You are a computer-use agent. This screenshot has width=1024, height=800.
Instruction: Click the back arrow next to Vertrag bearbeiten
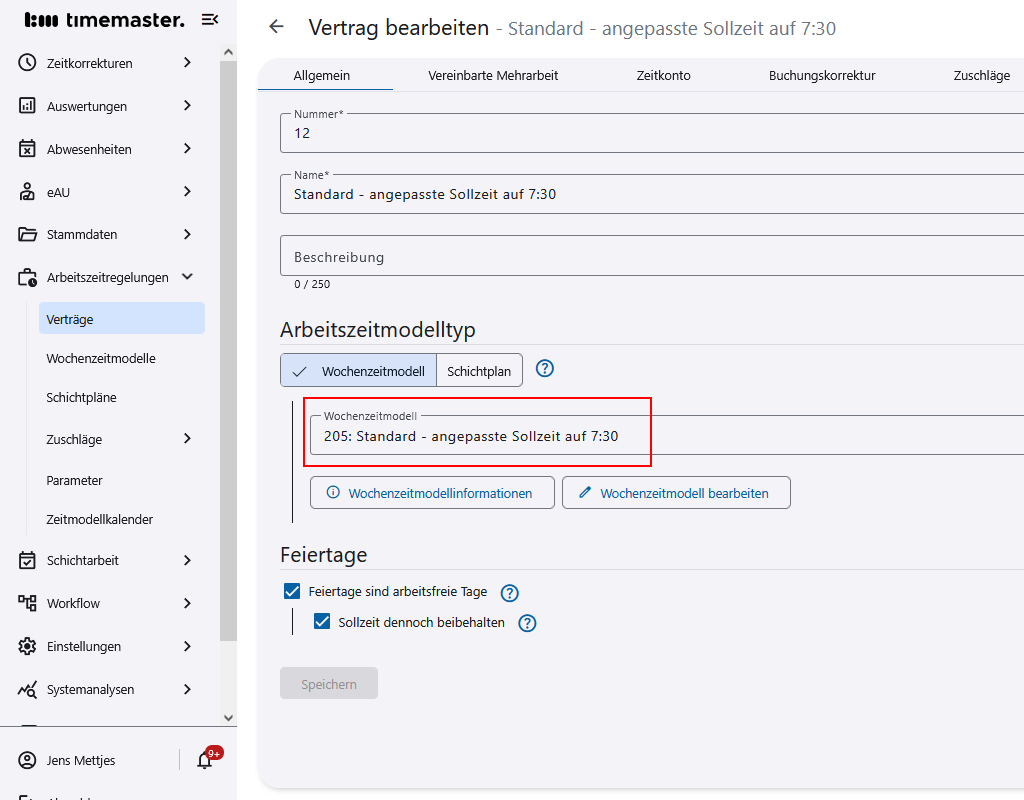pos(277,27)
